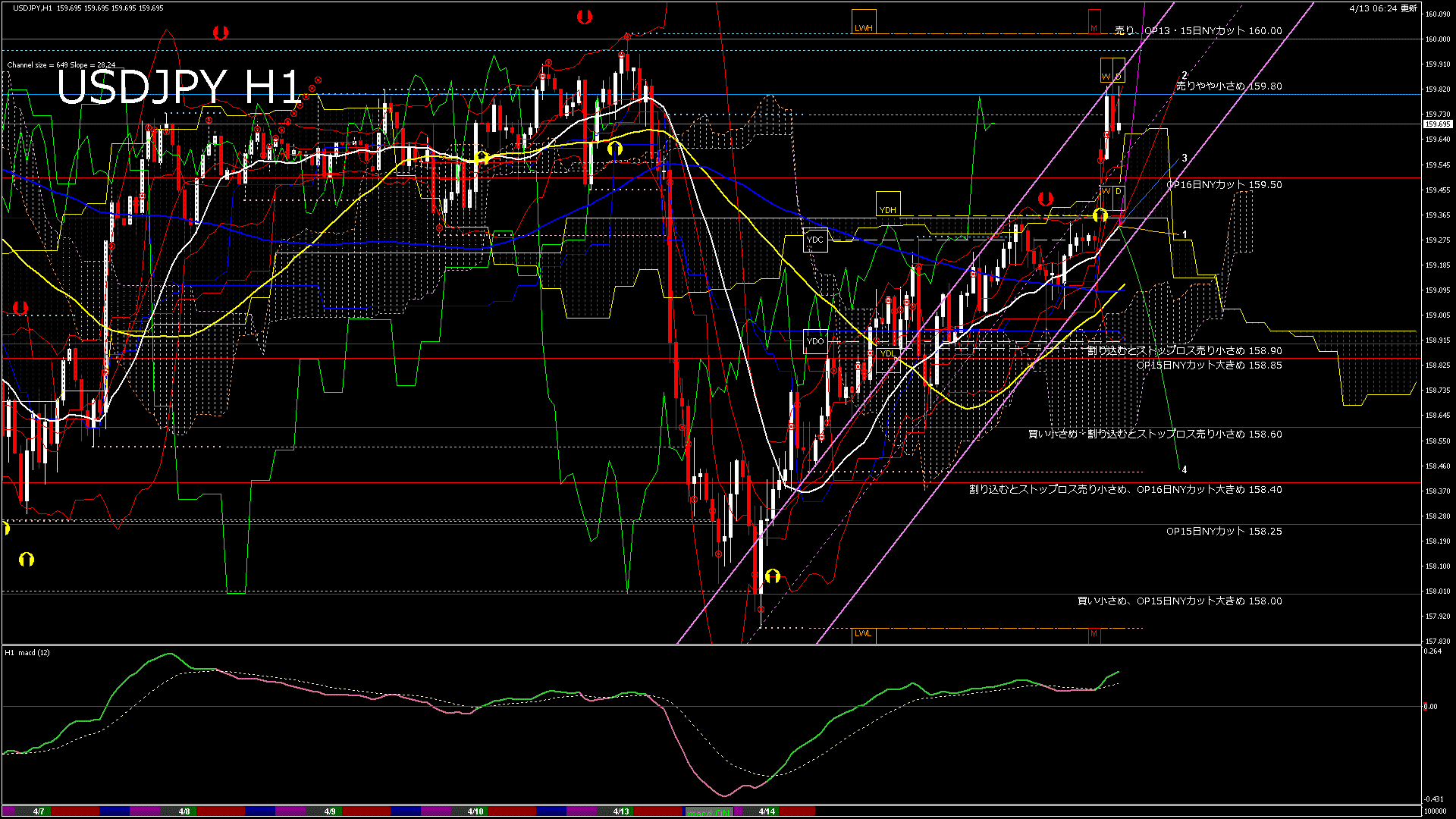Viewport: 1456px width, 819px height.
Task: Click the 買い小さめ OP15日NYカット大きめ 158.00 label
Action: pos(1179,601)
